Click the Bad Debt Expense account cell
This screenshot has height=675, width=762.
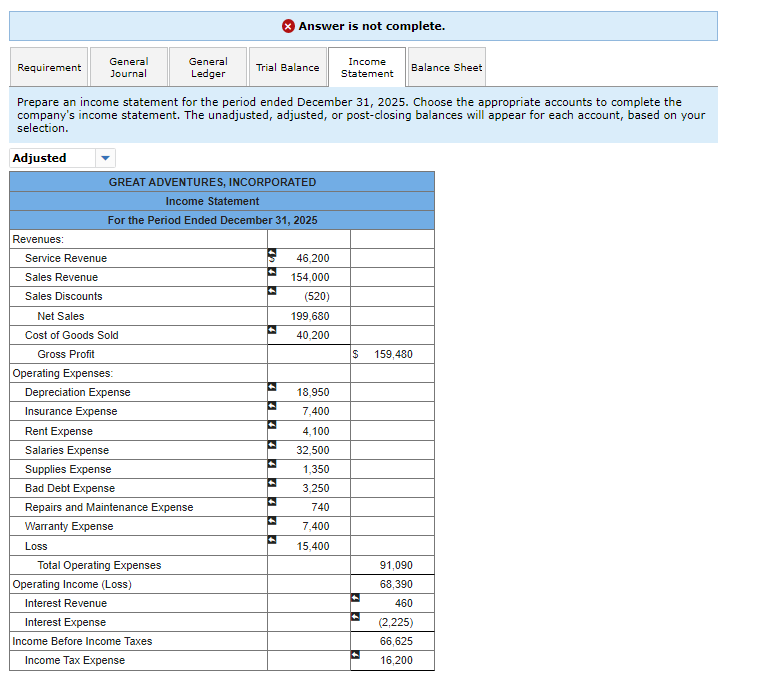[139, 488]
